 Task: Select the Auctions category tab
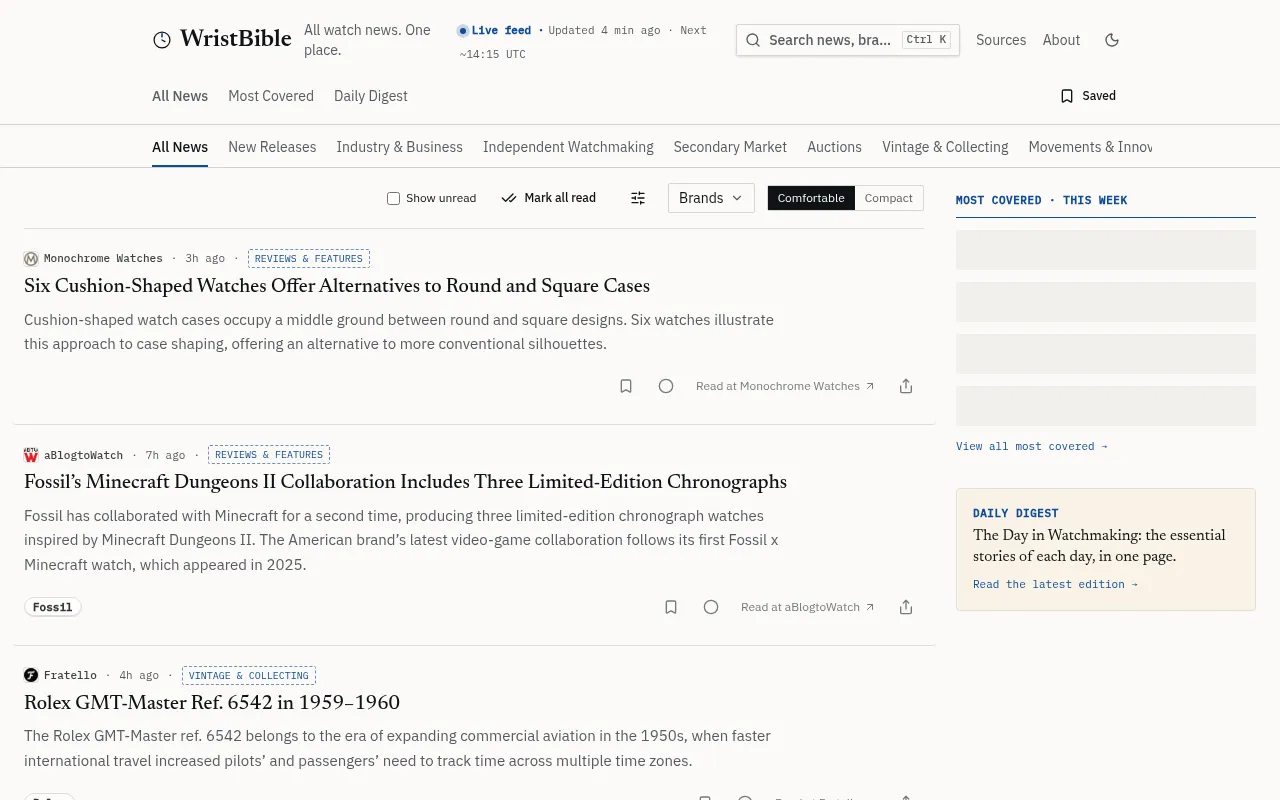click(834, 147)
